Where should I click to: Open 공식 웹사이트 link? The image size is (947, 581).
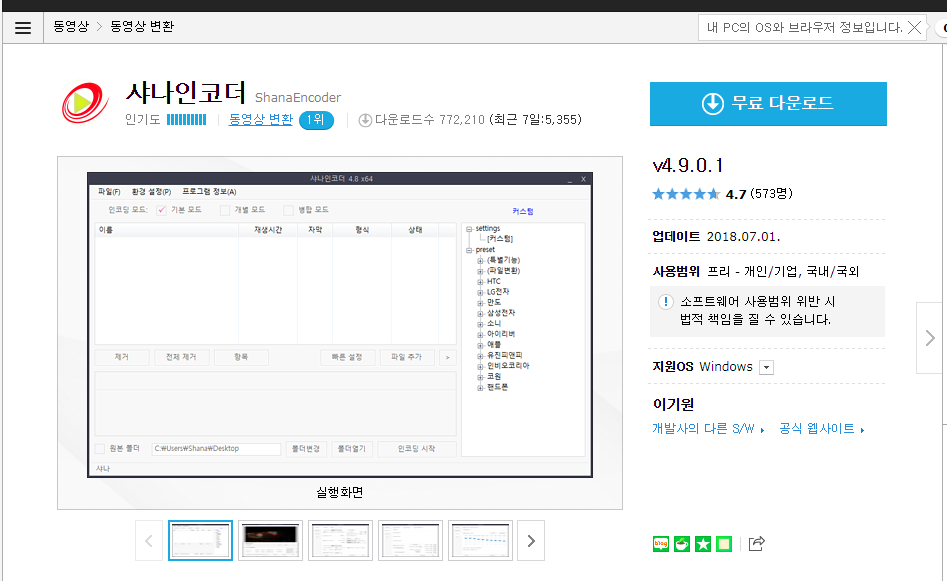(821, 429)
